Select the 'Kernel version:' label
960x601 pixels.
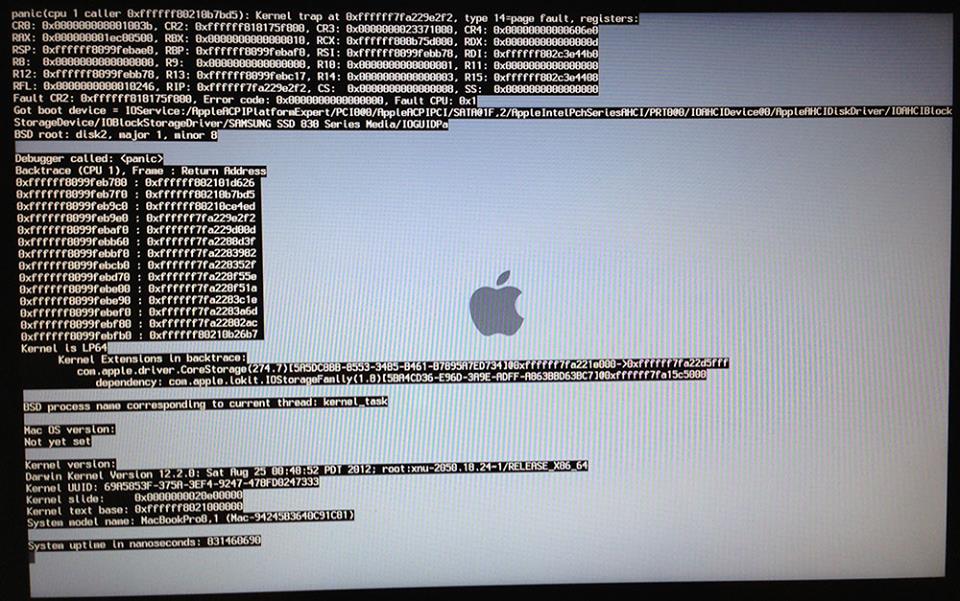70,465
